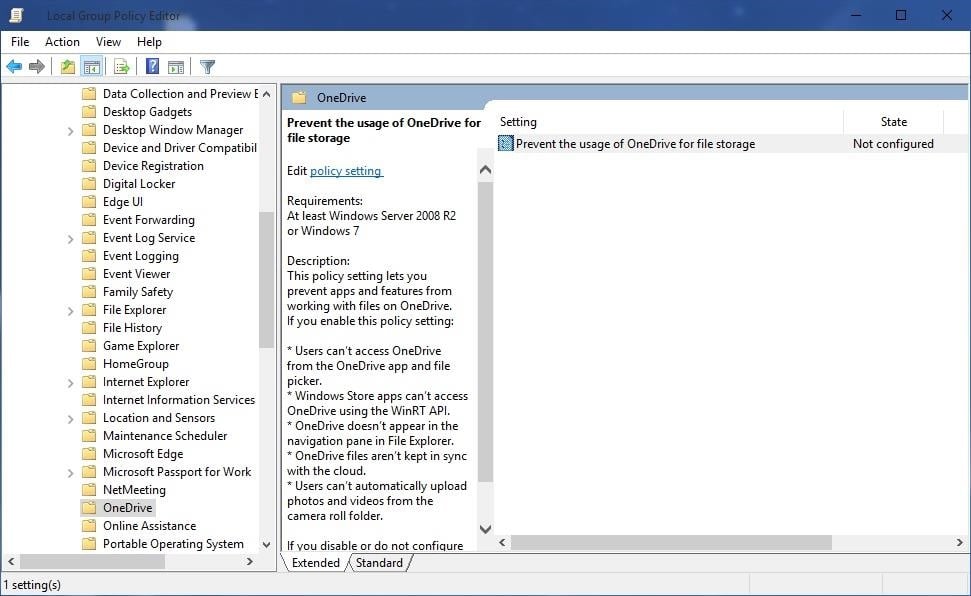This screenshot has width=971, height=596.
Task: Toggle the Show/Hide Action Pane icon
Action: point(176,67)
